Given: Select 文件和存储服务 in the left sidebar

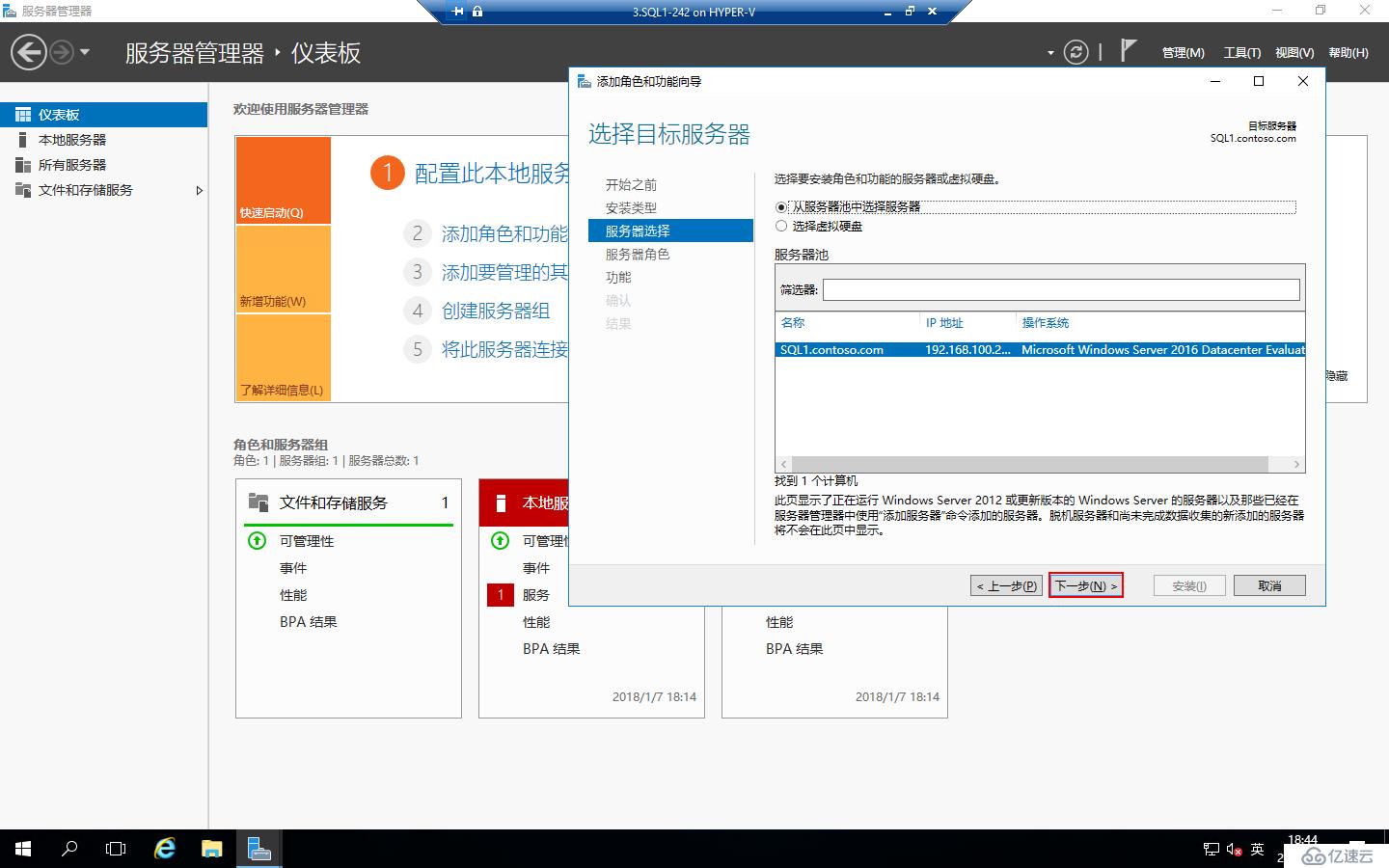Looking at the screenshot, I should point(103,190).
